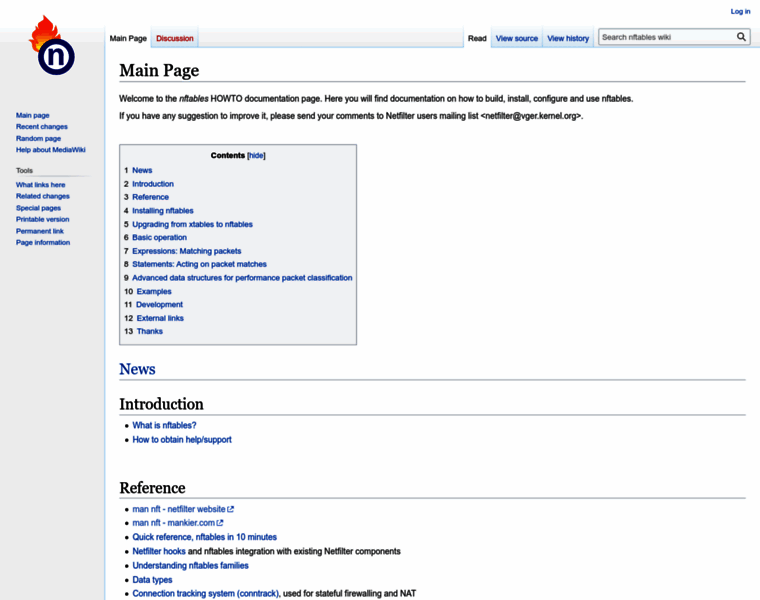This screenshot has height=600, width=760.
Task: Switch to the Main Page tab
Action: pos(128,38)
